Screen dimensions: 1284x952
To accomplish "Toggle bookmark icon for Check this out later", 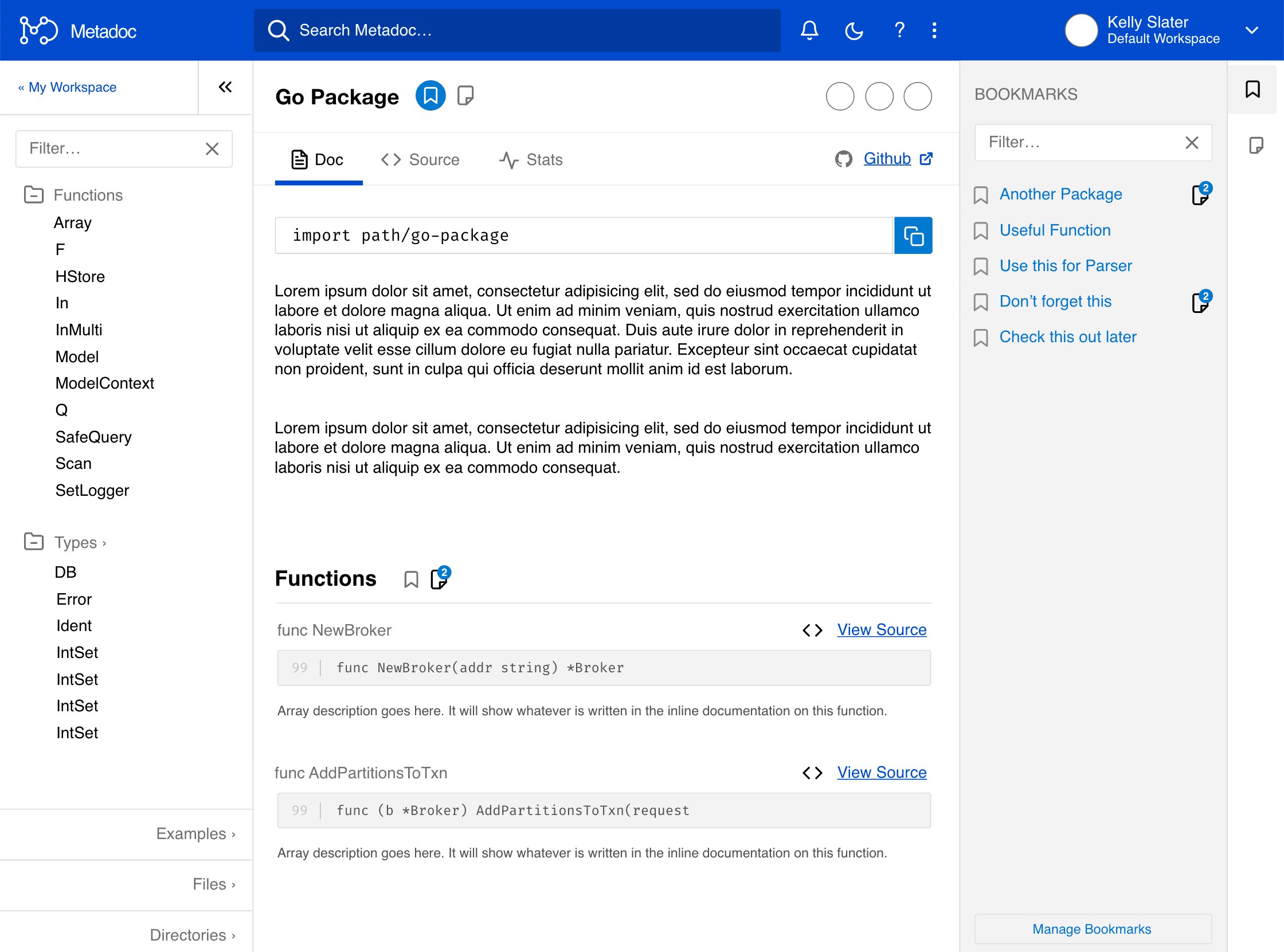I will [x=980, y=338].
